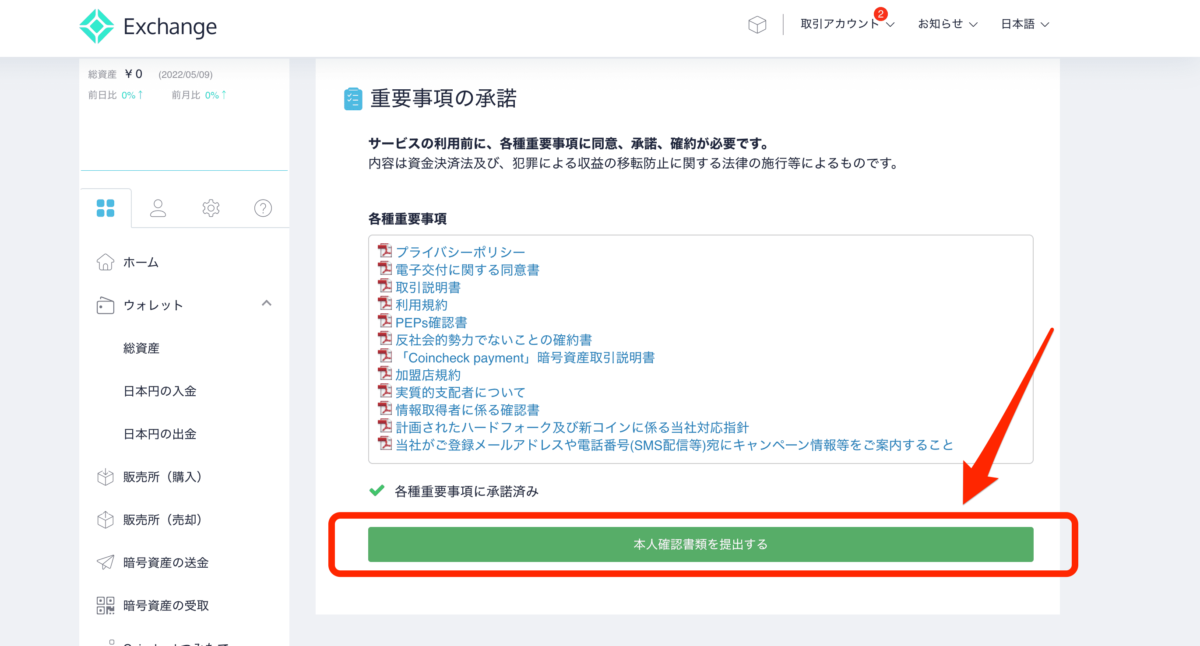Open the プライバシーポリシー PDF link

point(460,252)
